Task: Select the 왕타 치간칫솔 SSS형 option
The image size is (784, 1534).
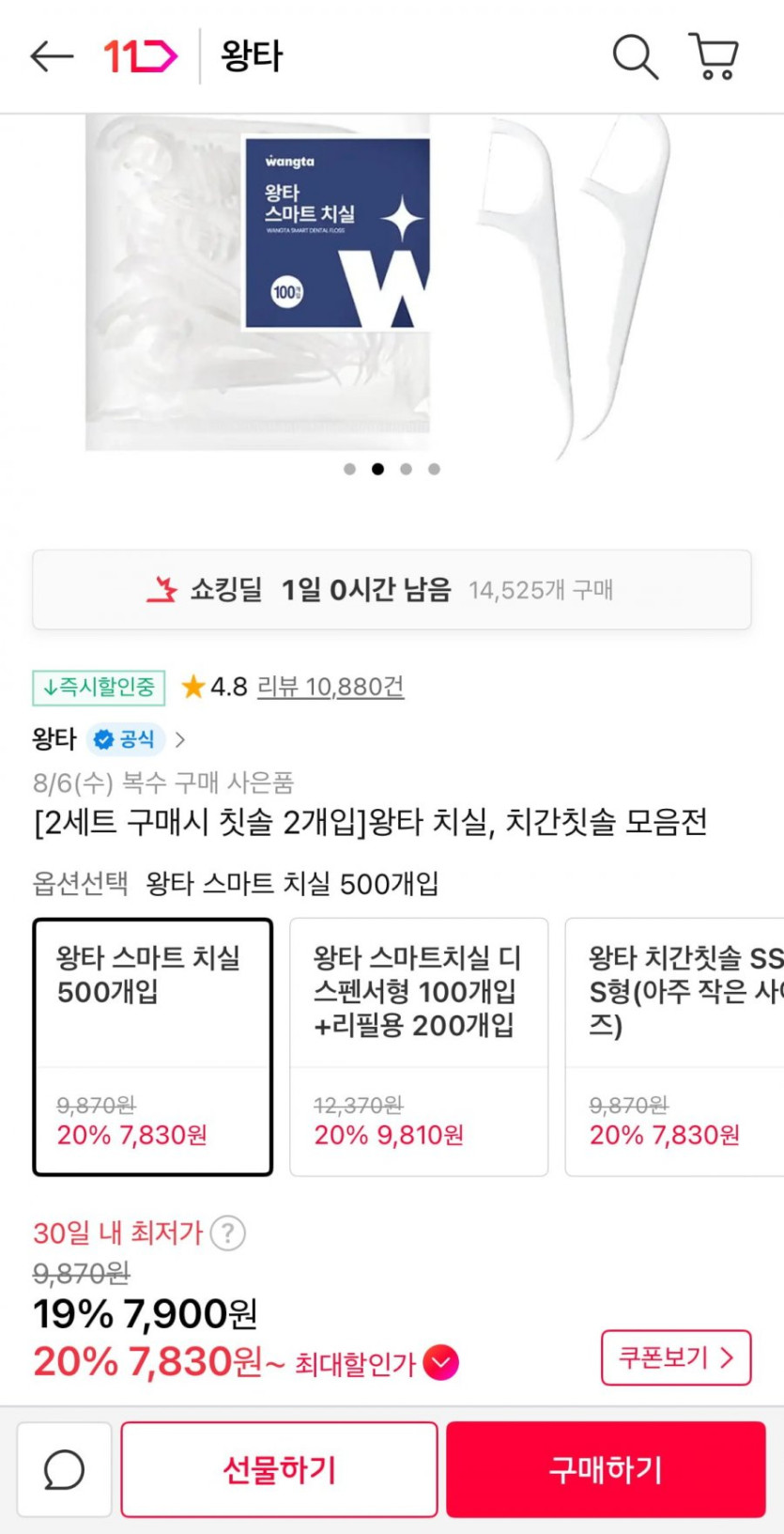Action: (x=676, y=1046)
